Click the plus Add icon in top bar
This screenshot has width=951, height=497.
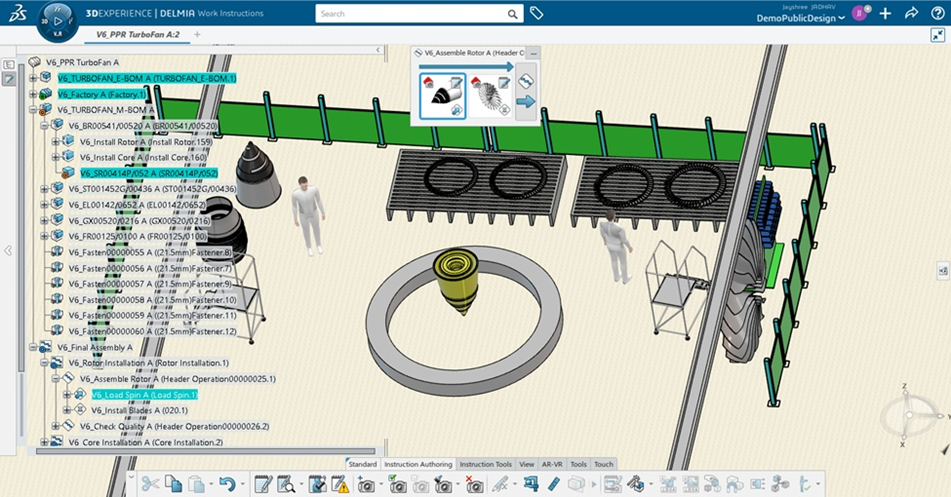coord(885,14)
